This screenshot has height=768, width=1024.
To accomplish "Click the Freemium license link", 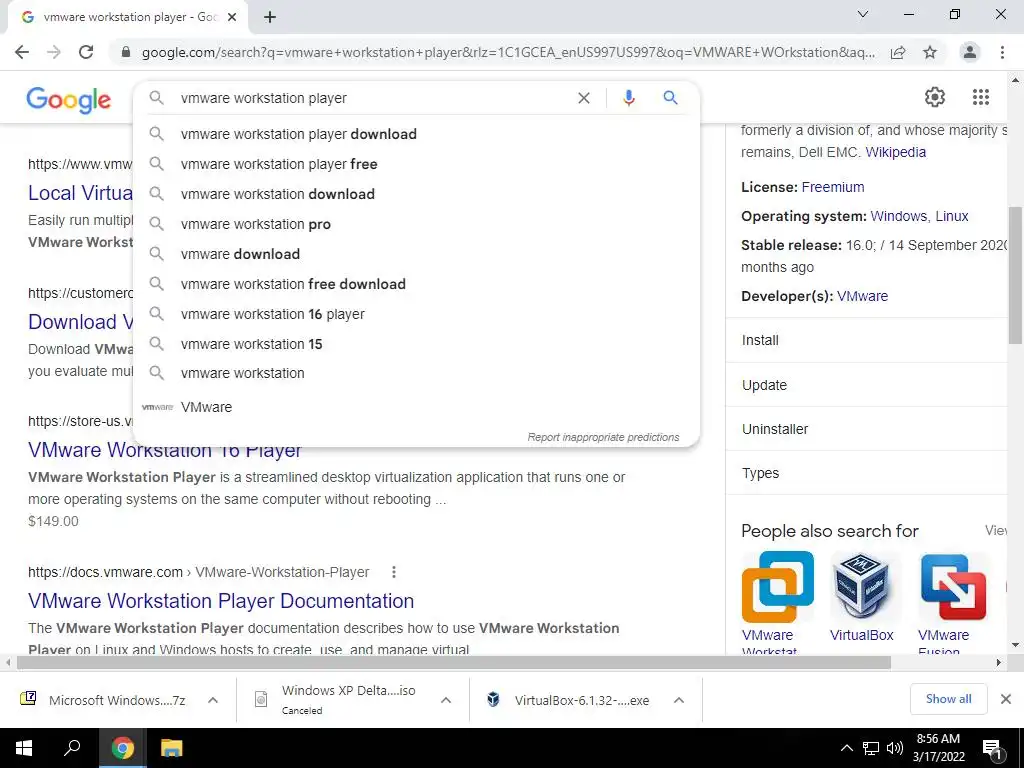I will pyautogui.click(x=833, y=187).
